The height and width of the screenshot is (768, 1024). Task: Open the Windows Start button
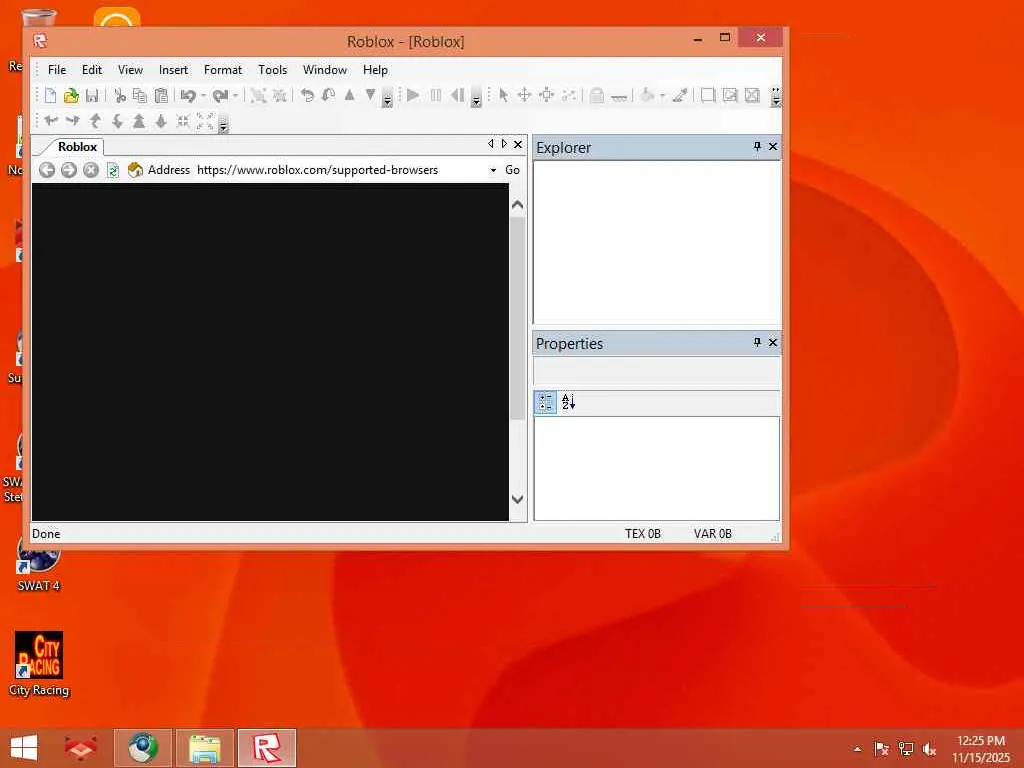25,748
